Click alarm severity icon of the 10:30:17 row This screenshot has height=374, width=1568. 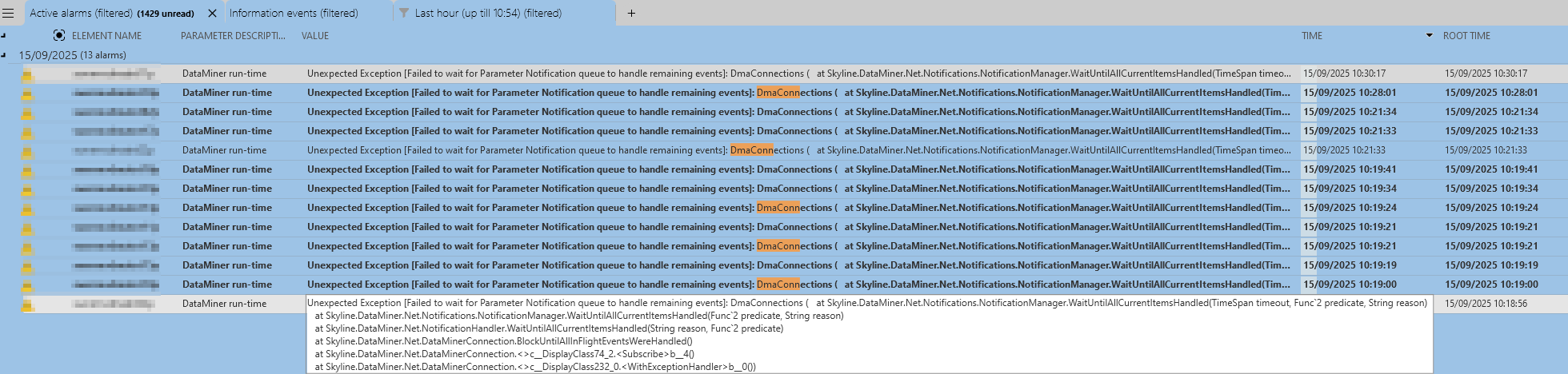pos(27,74)
